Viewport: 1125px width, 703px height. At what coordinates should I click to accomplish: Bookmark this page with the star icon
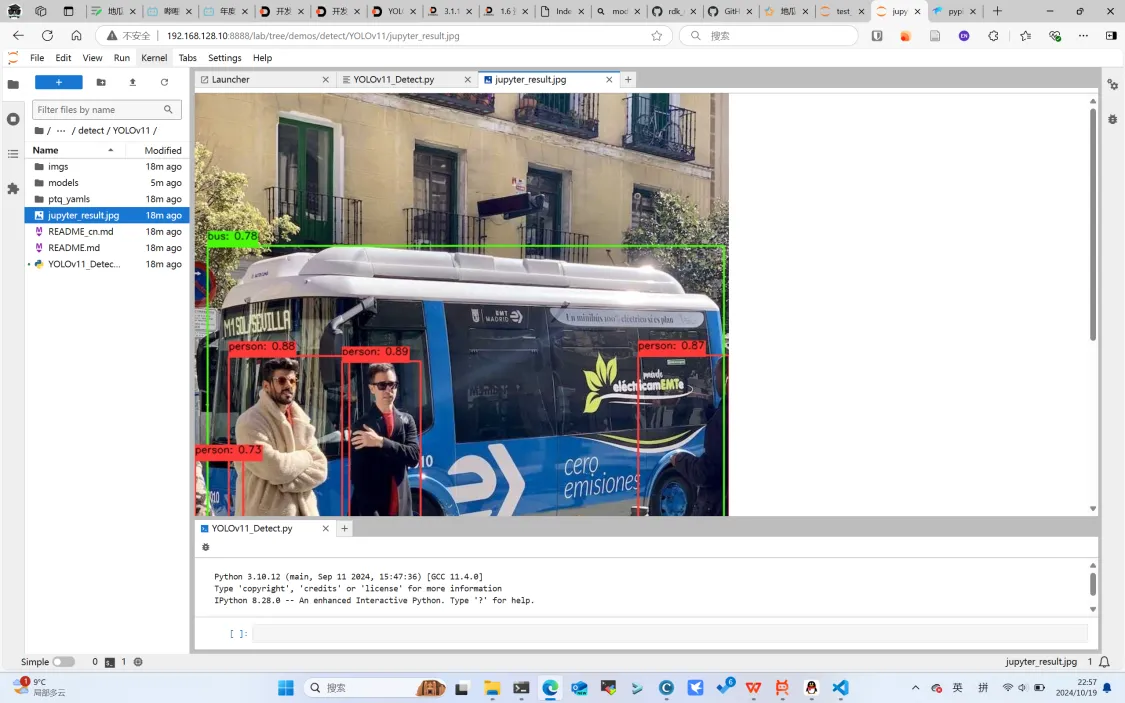click(x=656, y=35)
